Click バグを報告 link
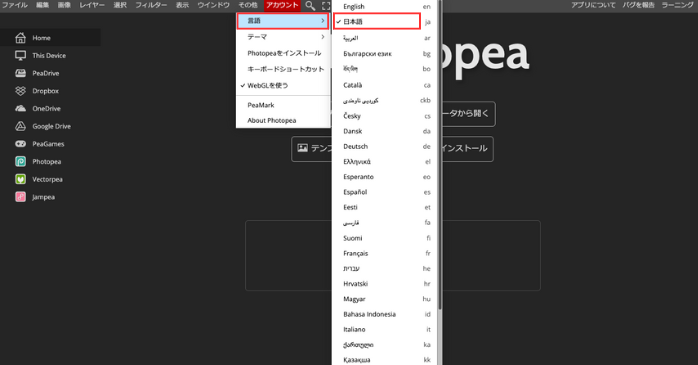Image resolution: width=698 pixels, height=365 pixels. click(639, 5)
